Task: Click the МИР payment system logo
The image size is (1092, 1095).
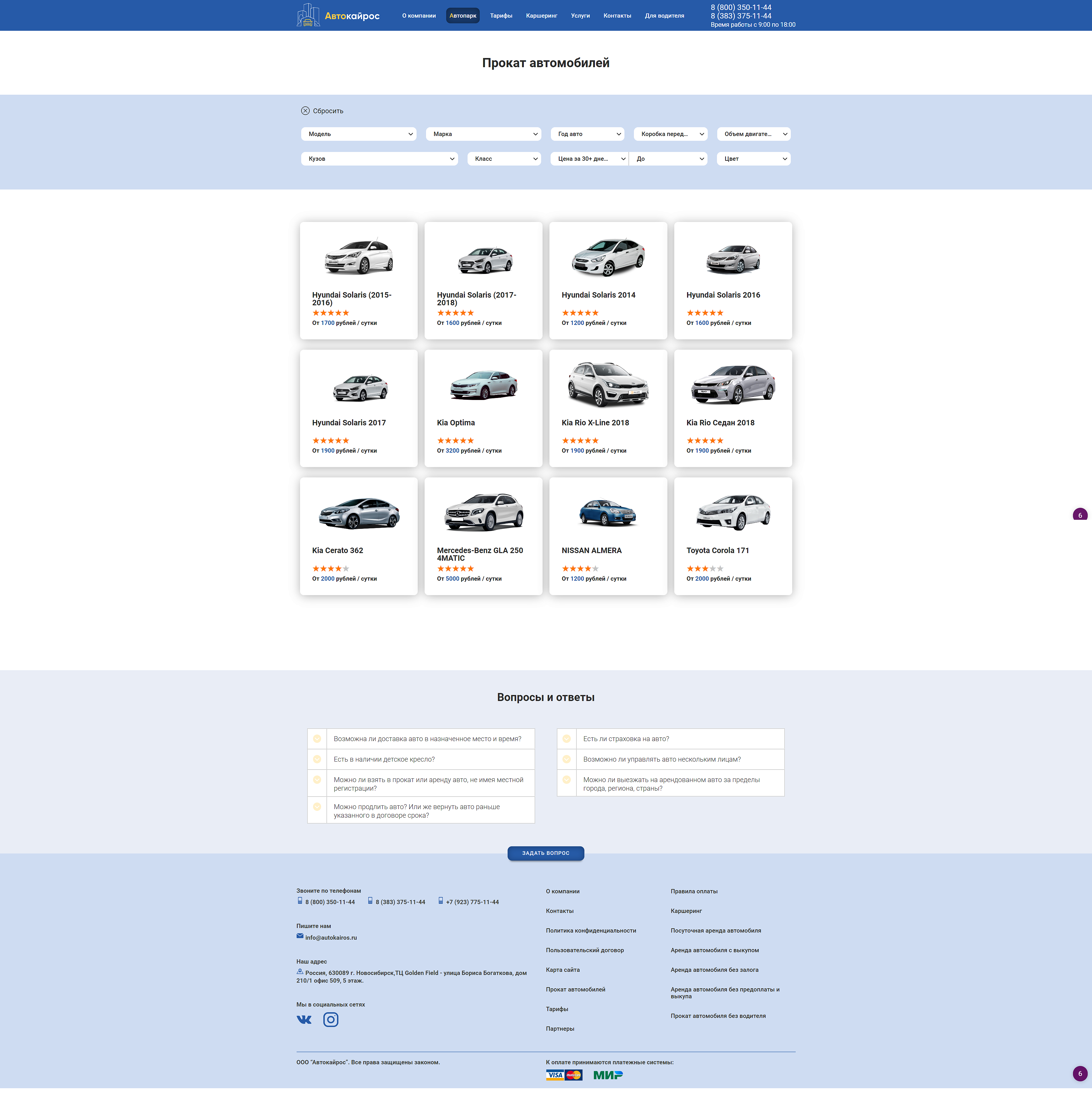Action: tap(608, 1082)
